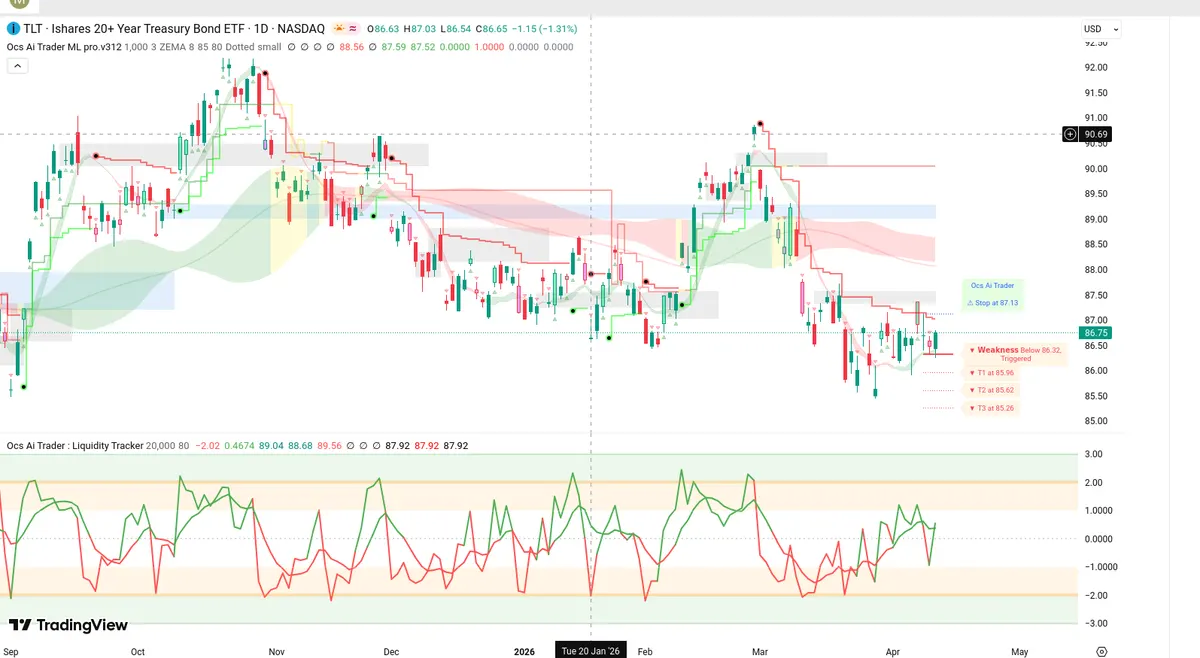This screenshot has height=658, width=1200.
Task: Open the USD currency dropdown
Action: [1101, 29]
